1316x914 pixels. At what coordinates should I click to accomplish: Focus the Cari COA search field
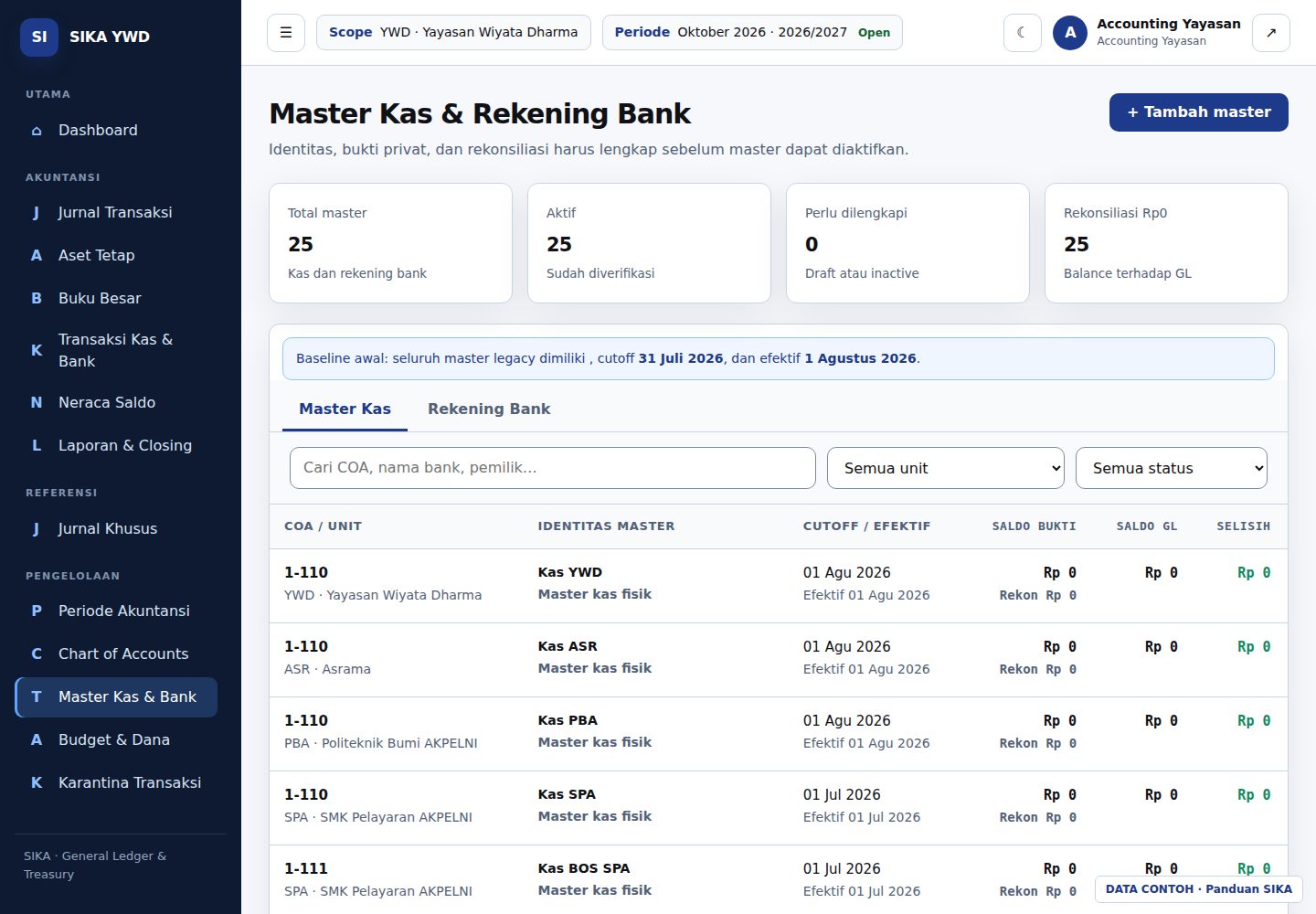click(x=553, y=468)
